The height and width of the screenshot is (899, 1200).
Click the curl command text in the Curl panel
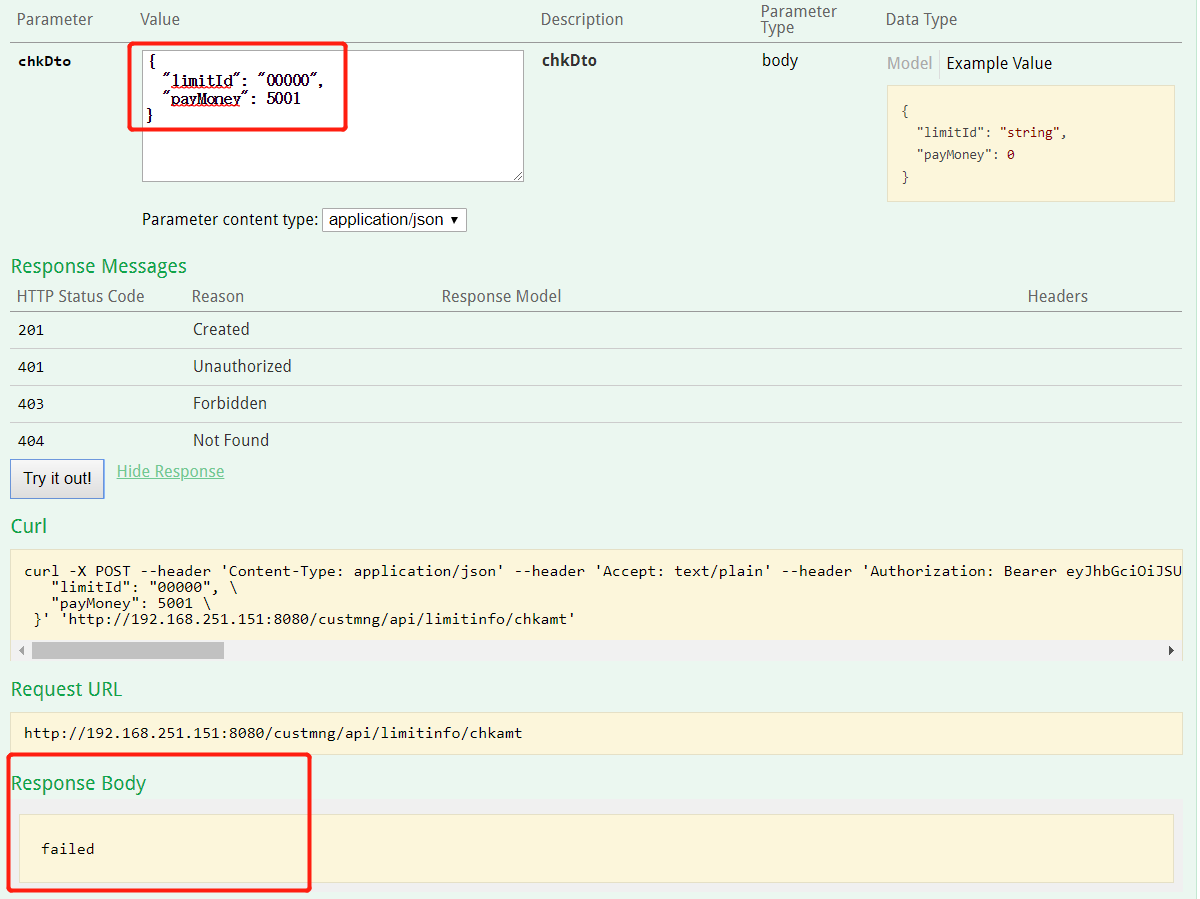coord(300,586)
